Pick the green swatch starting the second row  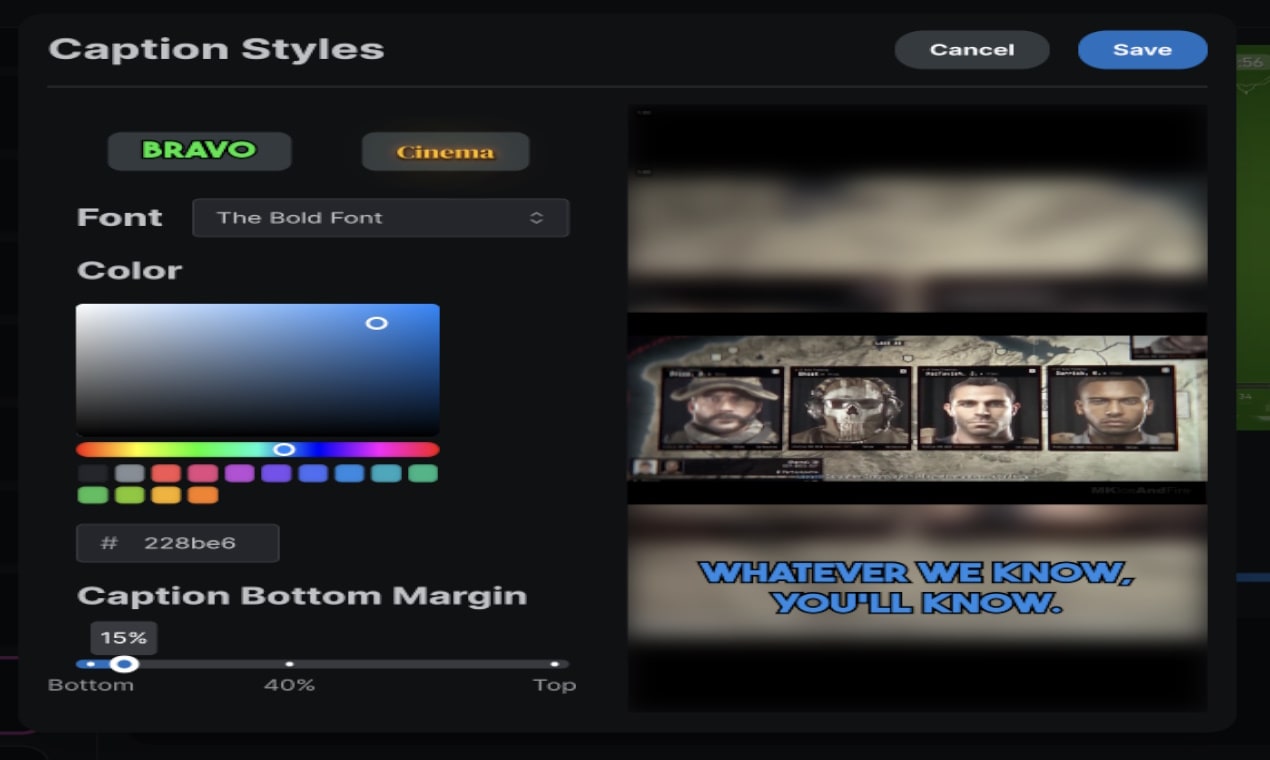[93, 495]
